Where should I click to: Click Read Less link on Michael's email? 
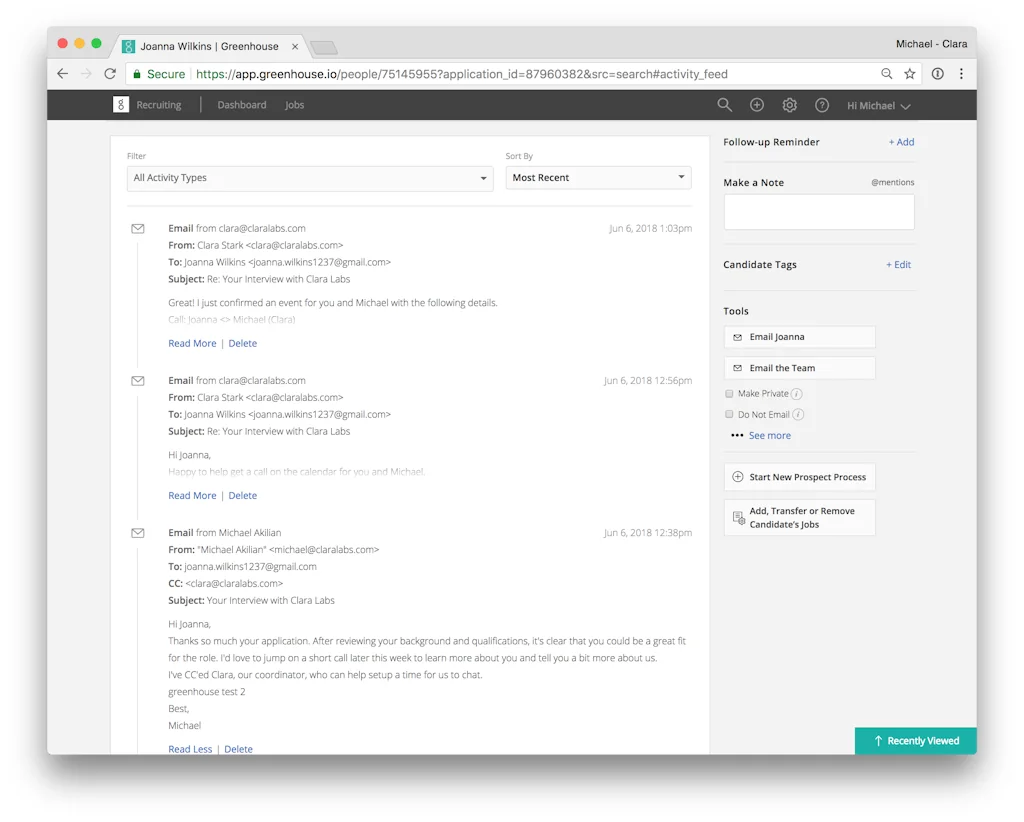(190, 749)
